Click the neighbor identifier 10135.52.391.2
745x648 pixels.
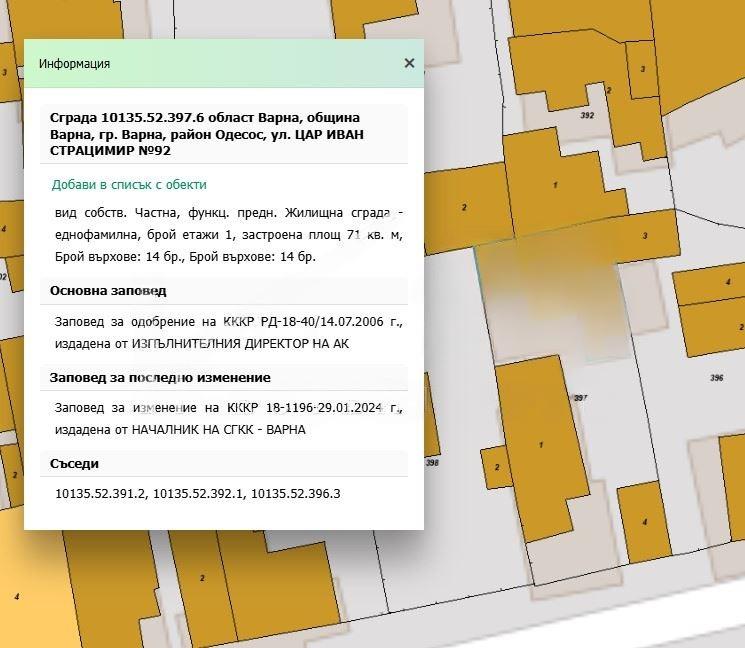click(x=100, y=494)
